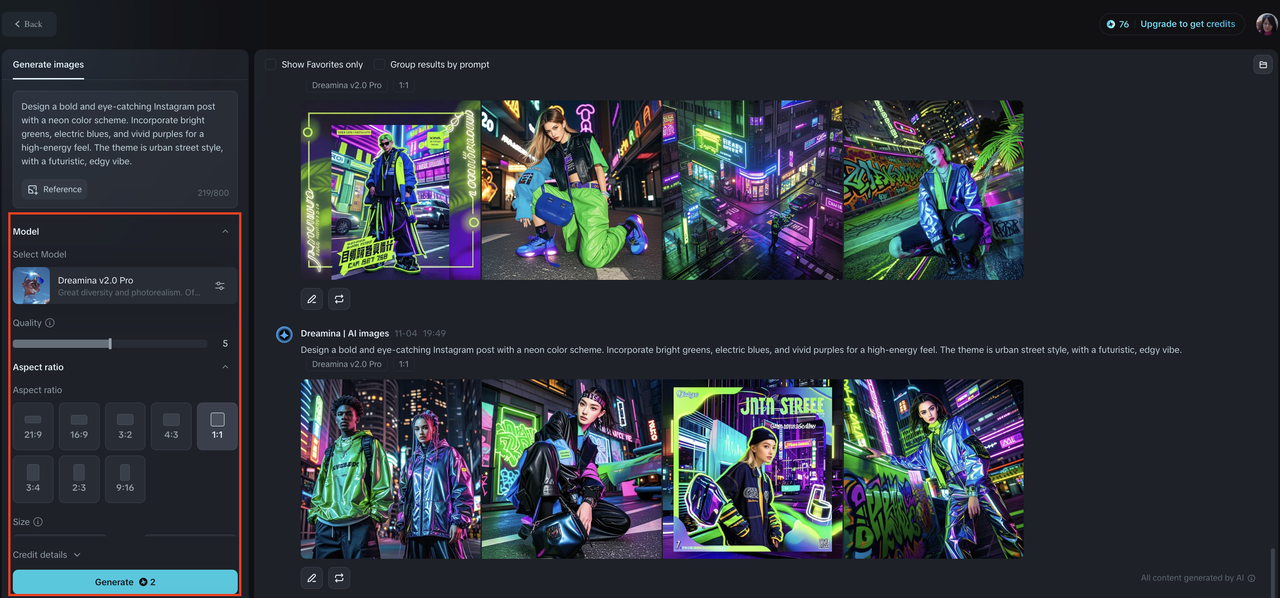Select the 21:9 aspect ratio
The image size is (1280, 598).
pos(33,426)
